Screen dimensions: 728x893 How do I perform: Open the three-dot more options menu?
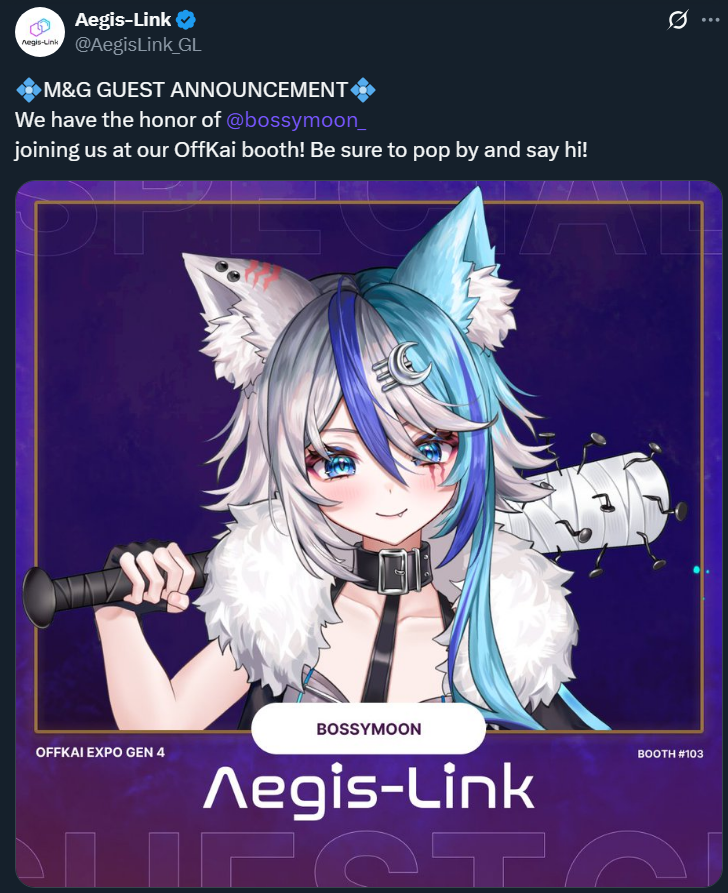pyautogui.click(x=710, y=20)
